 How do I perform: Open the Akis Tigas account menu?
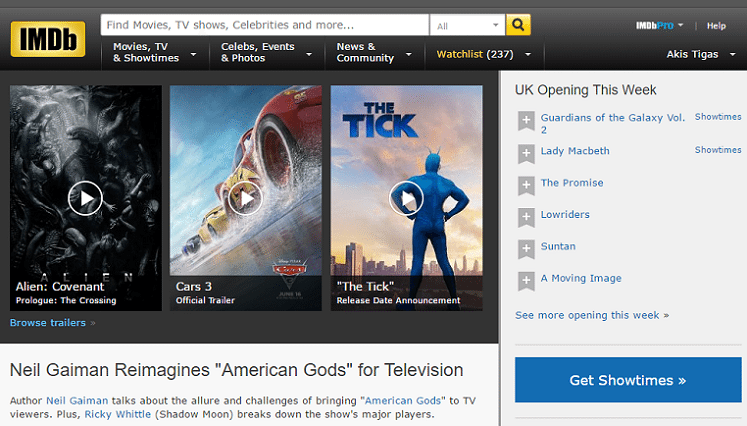pyautogui.click(x=701, y=54)
